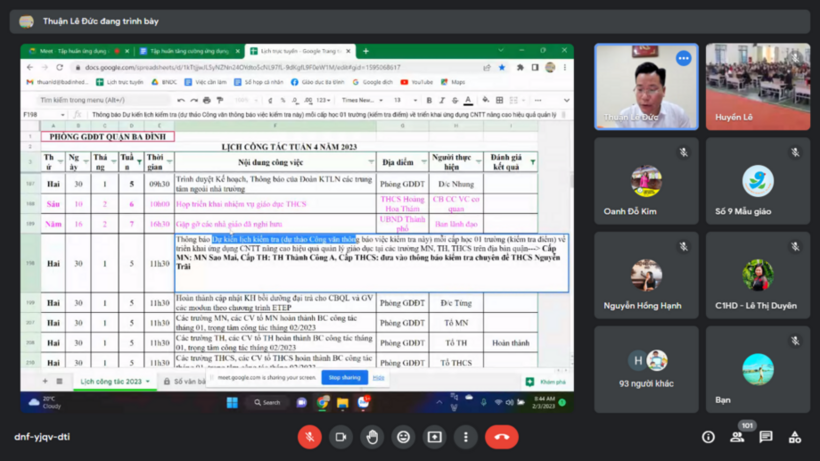
Task: Click Stop sharing button
Action: click(x=344, y=377)
